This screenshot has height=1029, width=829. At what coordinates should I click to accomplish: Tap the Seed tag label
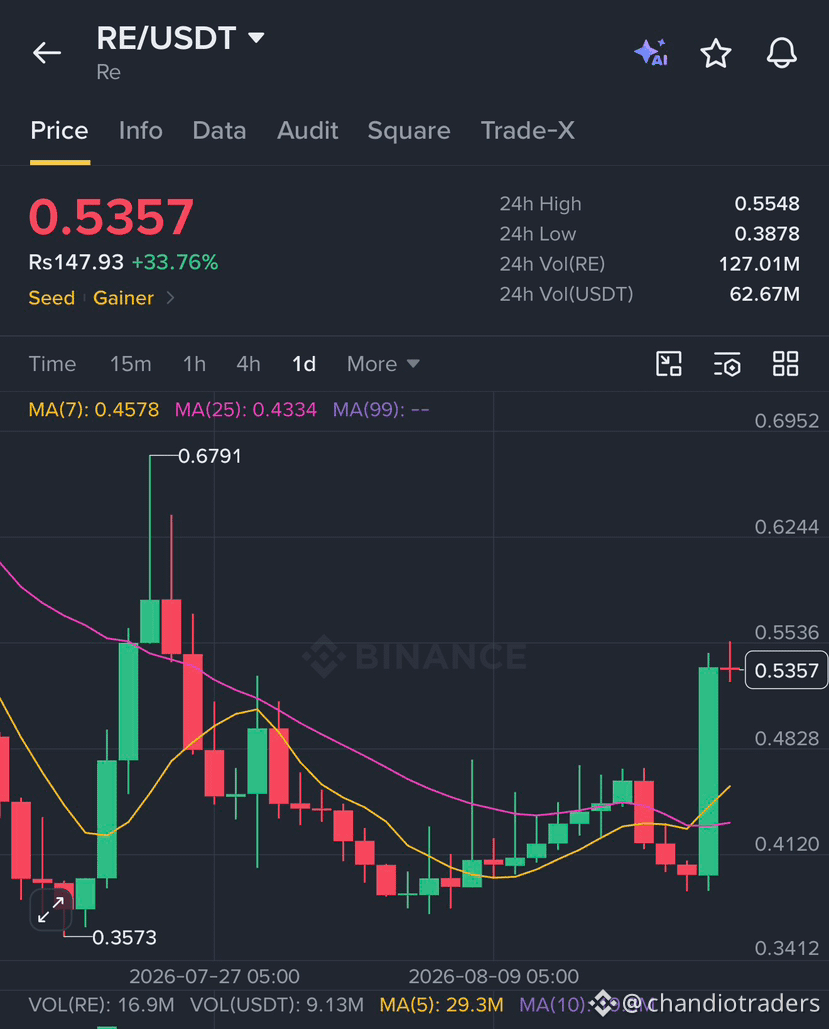[52, 298]
